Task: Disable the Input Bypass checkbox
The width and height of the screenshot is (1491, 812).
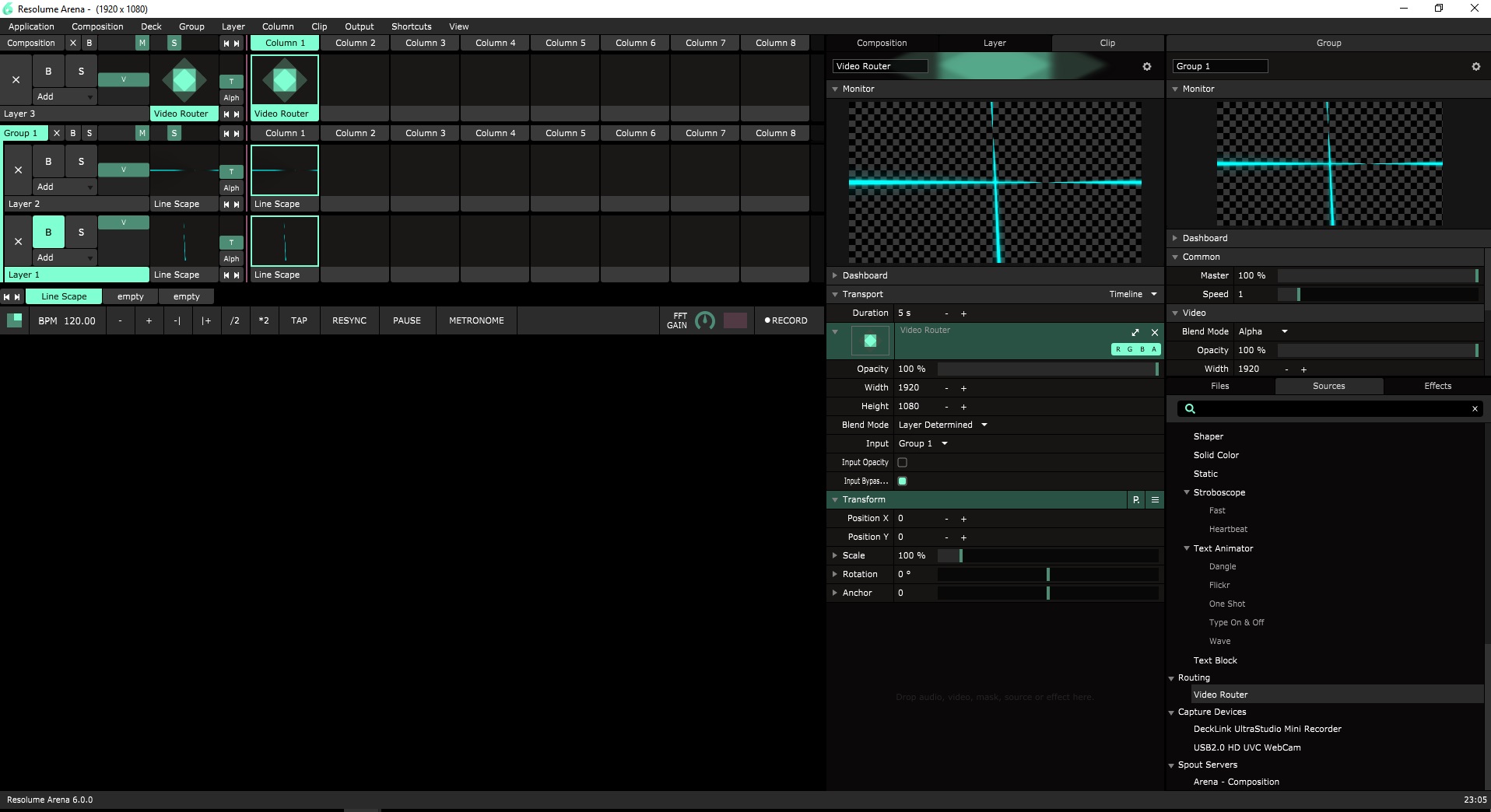Action: 902,481
